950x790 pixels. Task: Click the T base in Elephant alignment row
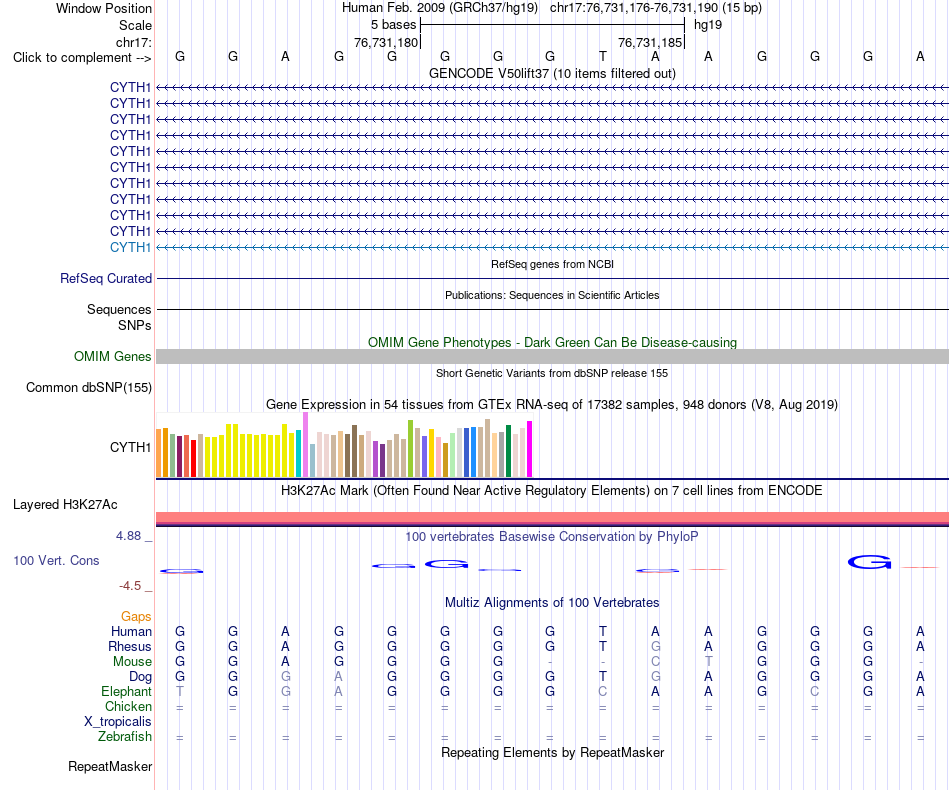point(180,691)
